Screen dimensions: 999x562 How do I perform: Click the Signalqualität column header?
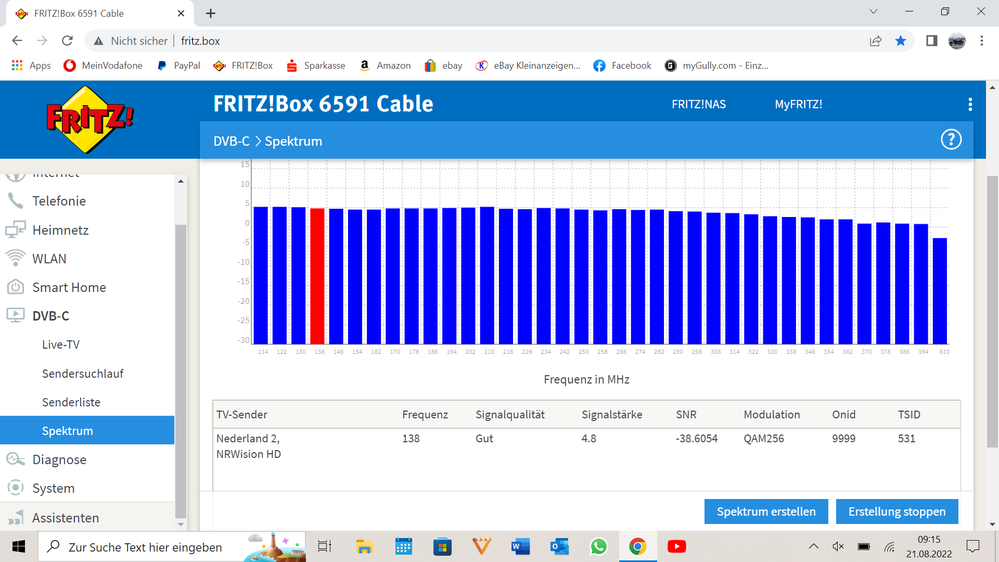point(510,415)
